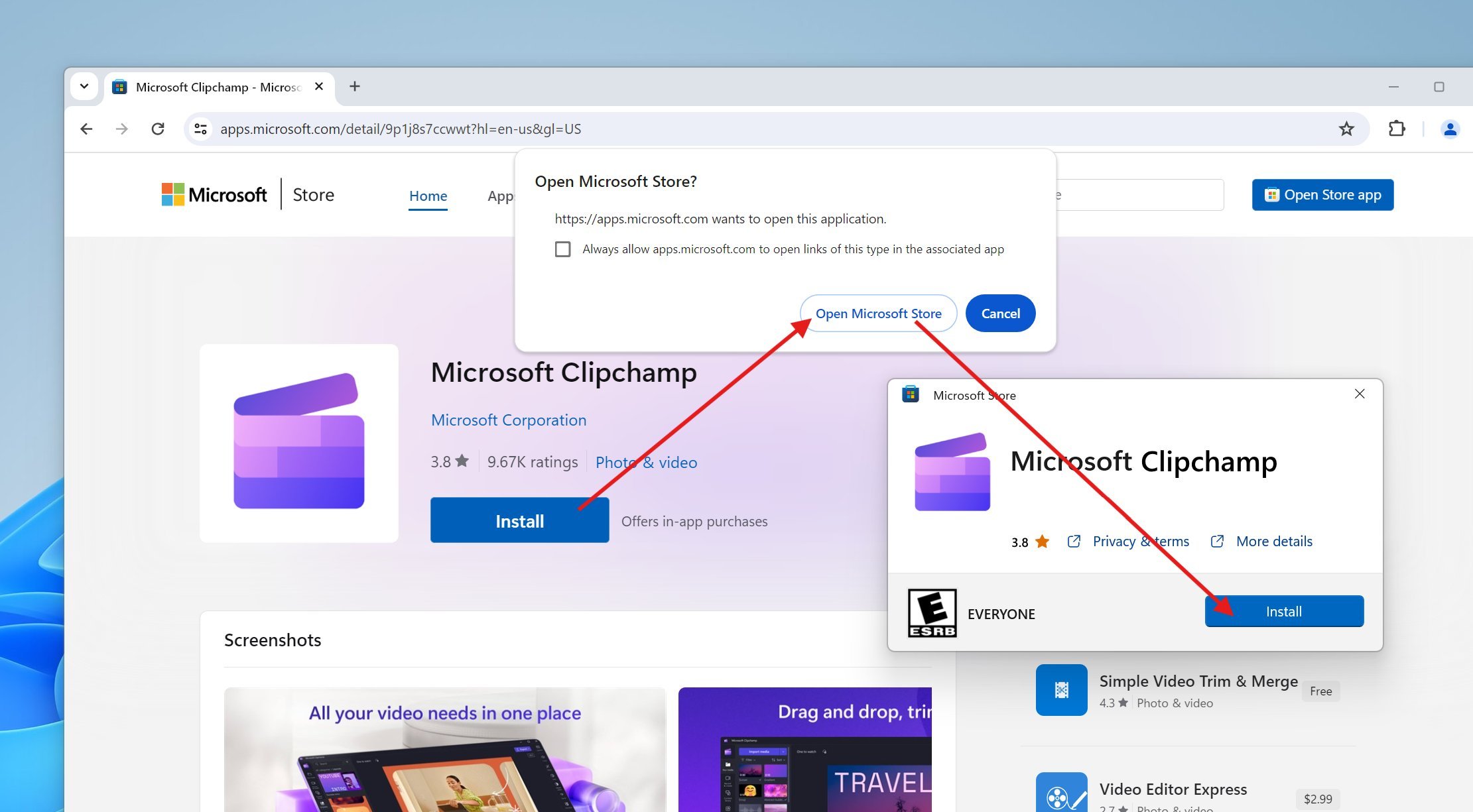Select the Home navigation tab
The image size is (1473, 812).
pos(428,196)
